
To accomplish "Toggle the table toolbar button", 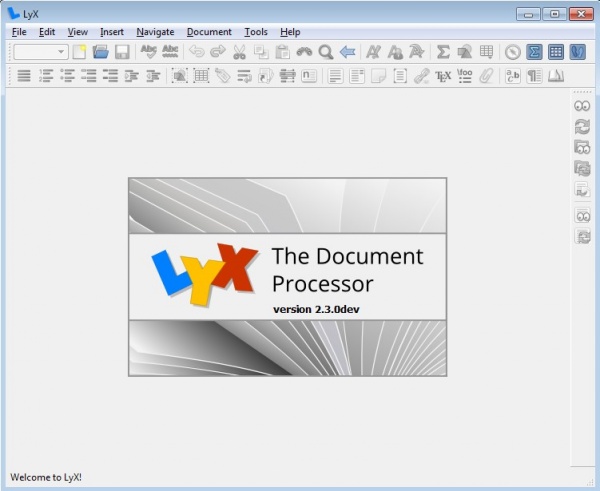I will (x=556, y=52).
